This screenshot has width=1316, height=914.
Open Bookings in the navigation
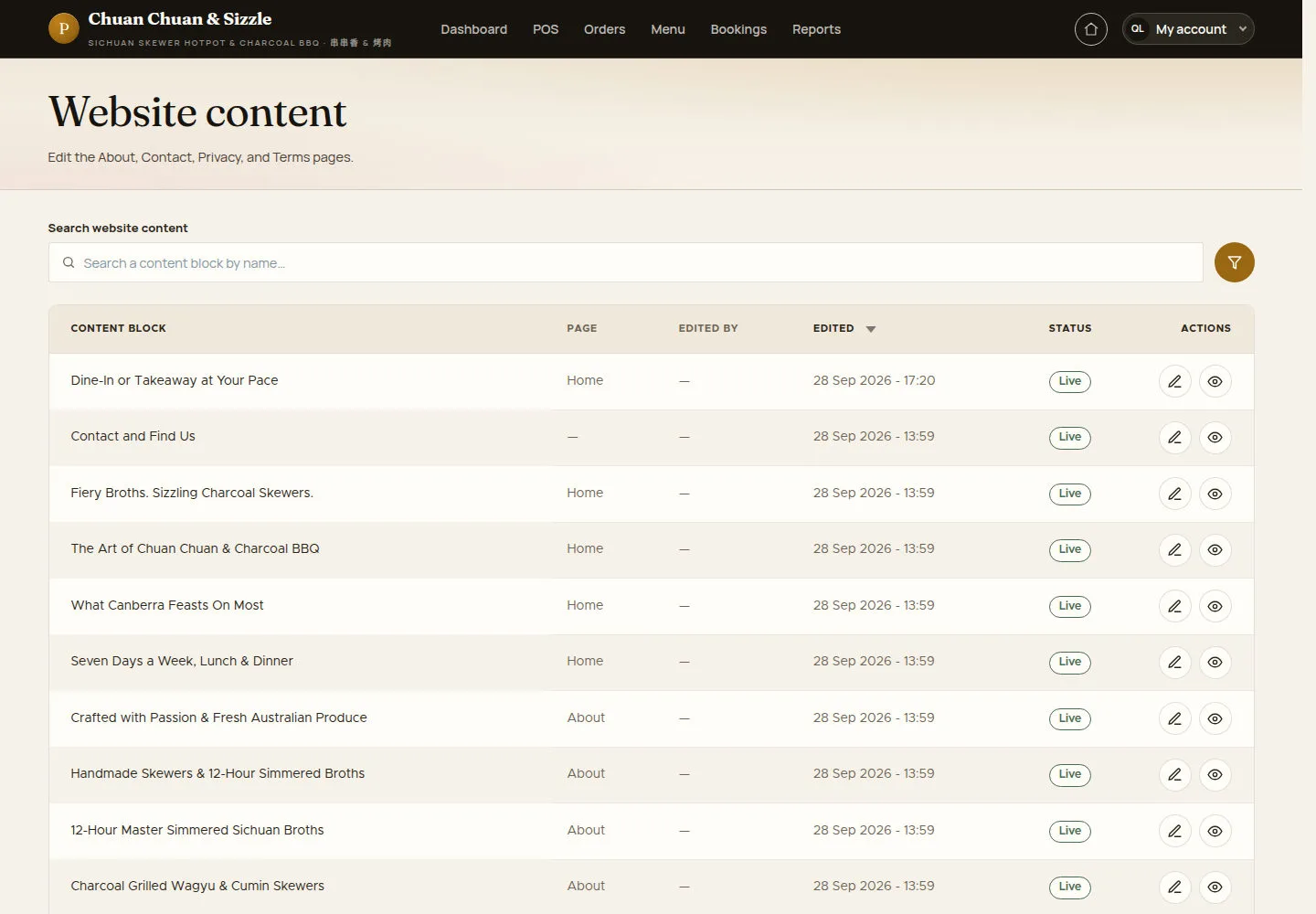[738, 29]
